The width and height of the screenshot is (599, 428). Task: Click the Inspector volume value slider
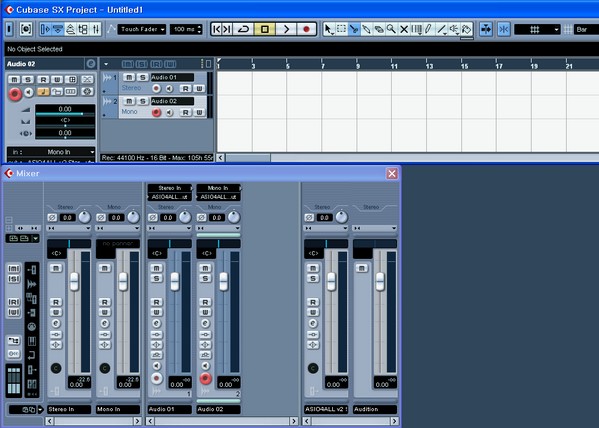65,110
